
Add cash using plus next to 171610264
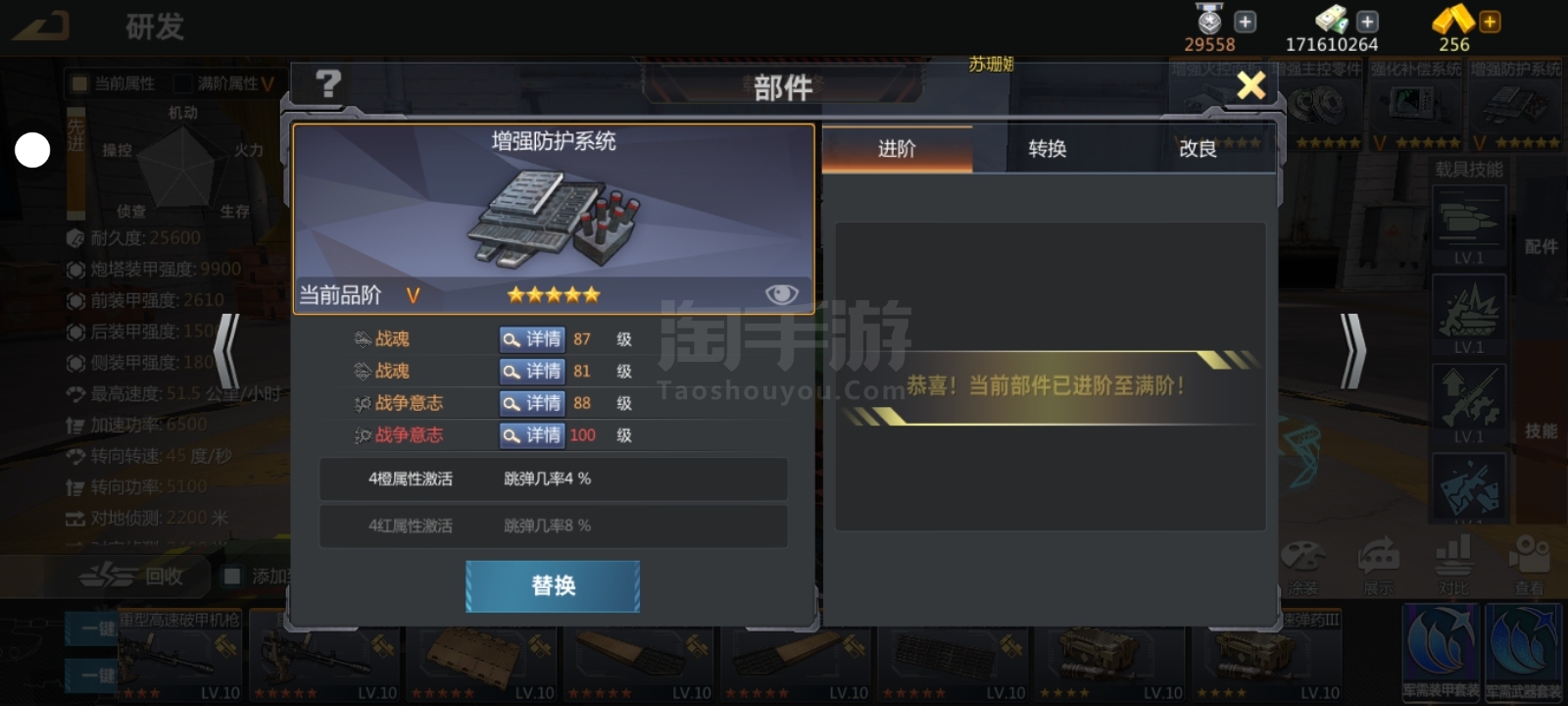pyautogui.click(x=1367, y=22)
